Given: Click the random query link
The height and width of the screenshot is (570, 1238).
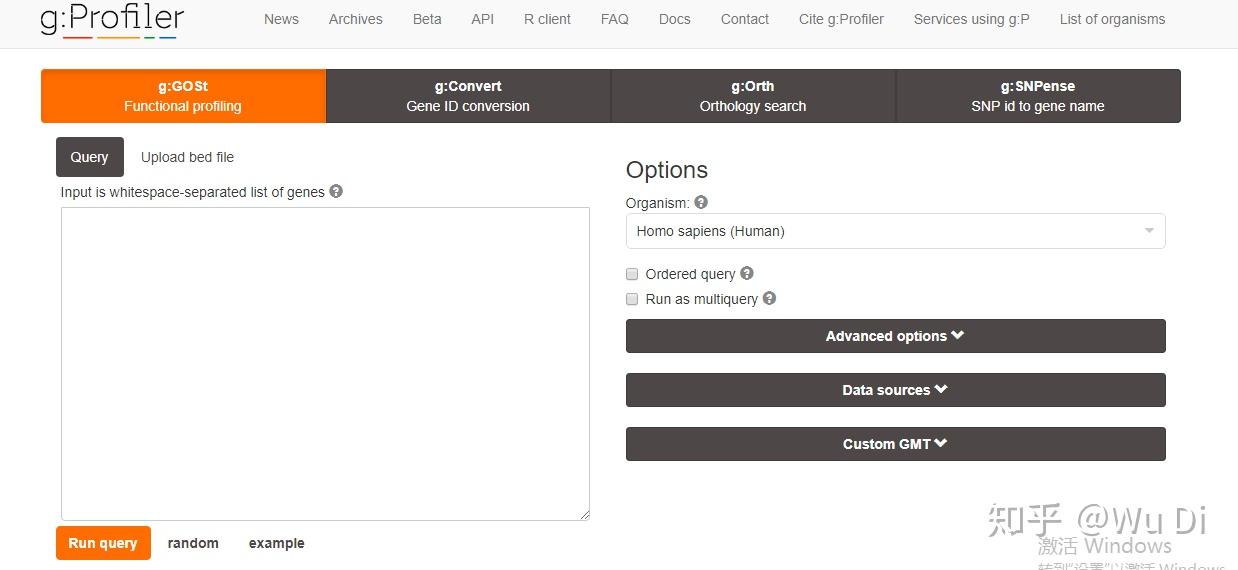Looking at the screenshot, I should tap(193, 543).
